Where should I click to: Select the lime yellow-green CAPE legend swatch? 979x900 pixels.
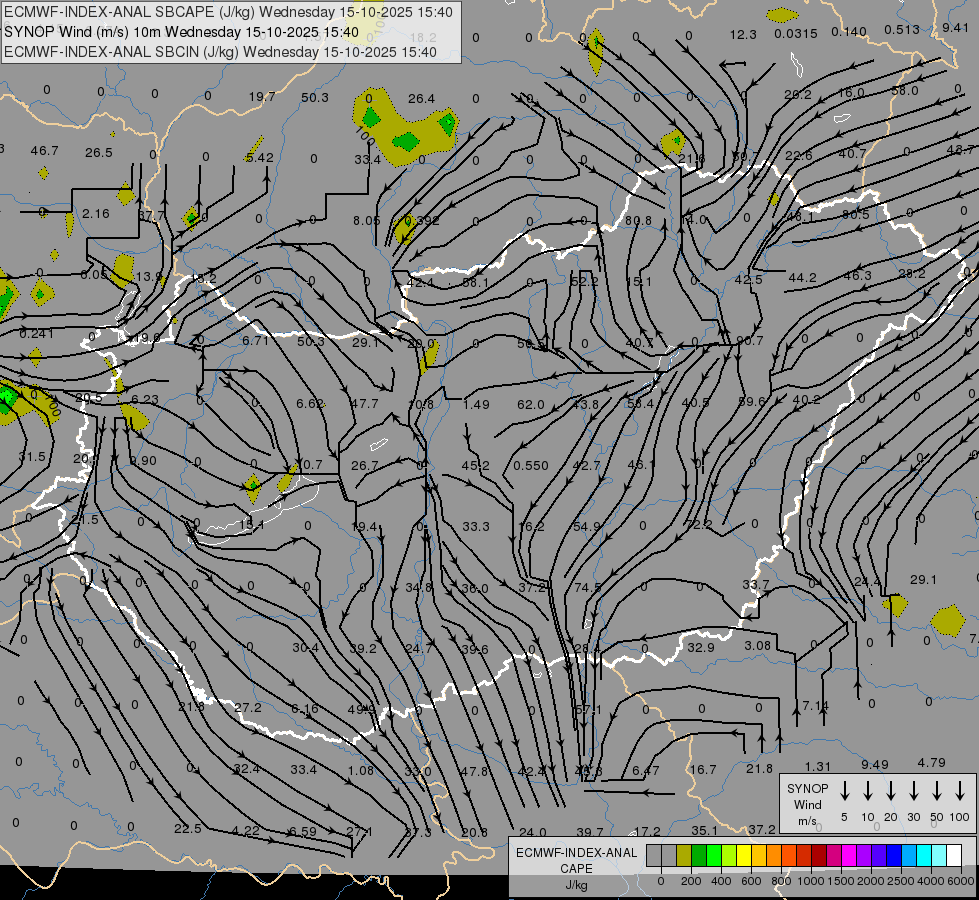729,856
